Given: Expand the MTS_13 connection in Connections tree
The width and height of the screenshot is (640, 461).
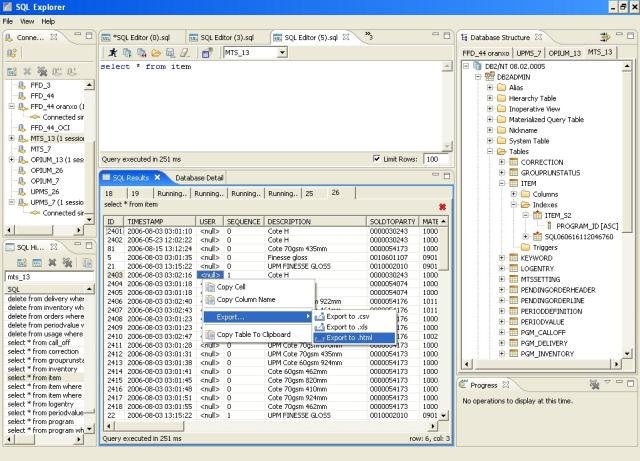Looking at the screenshot, I should tap(11, 138).
